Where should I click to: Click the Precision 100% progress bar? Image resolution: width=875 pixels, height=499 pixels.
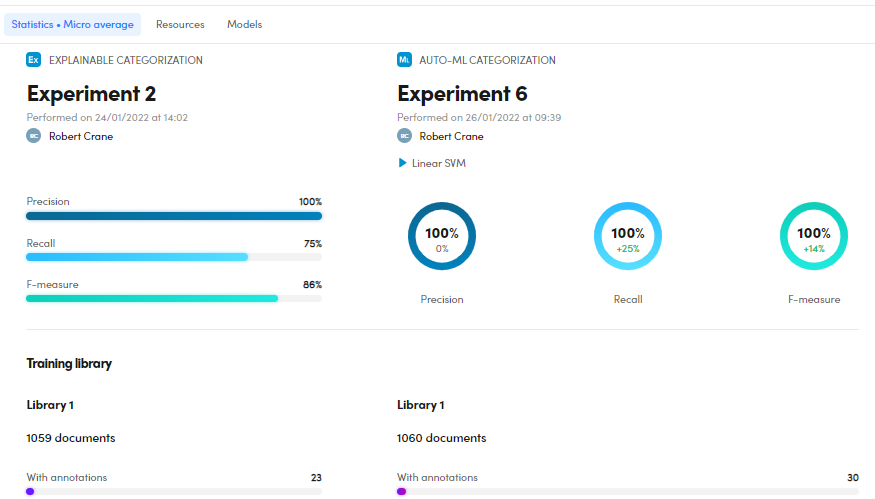tap(174, 215)
